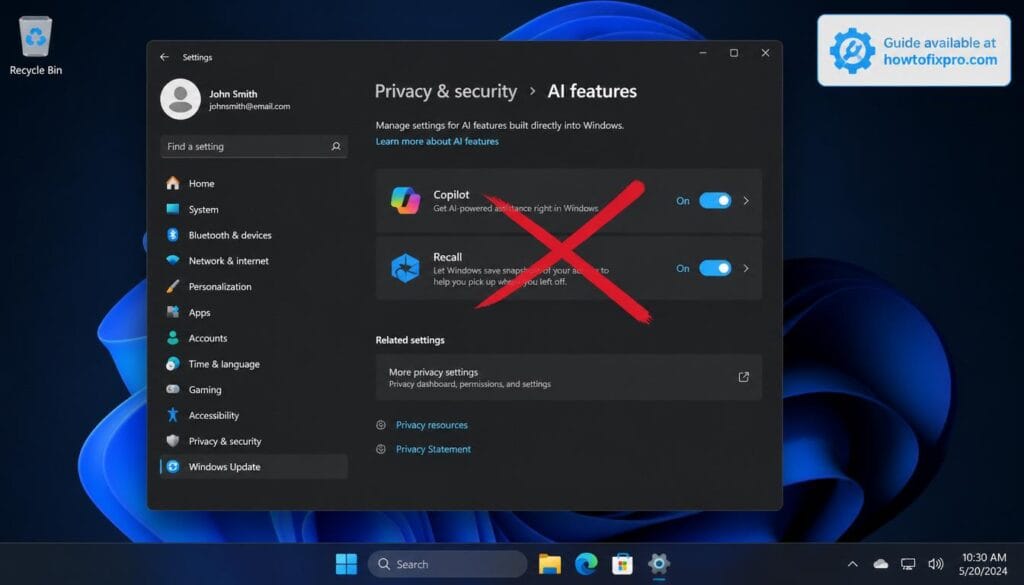Turn off the Copilot toggle
The width and height of the screenshot is (1024, 585).
click(715, 200)
